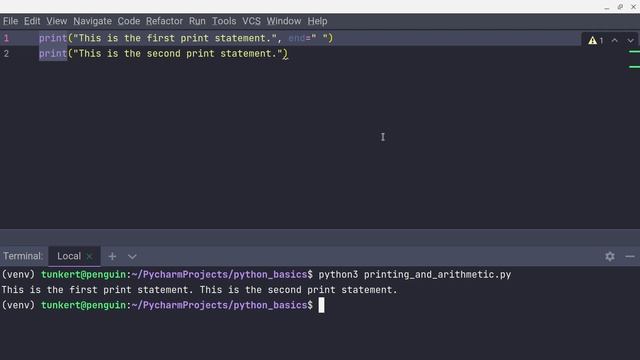Open the Tools menu
The width and height of the screenshot is (640, 360).
224,21
